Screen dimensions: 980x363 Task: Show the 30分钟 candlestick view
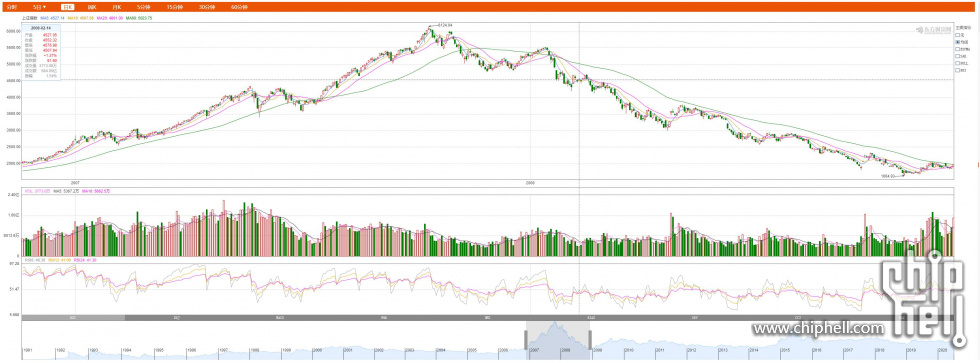point(206,7)
